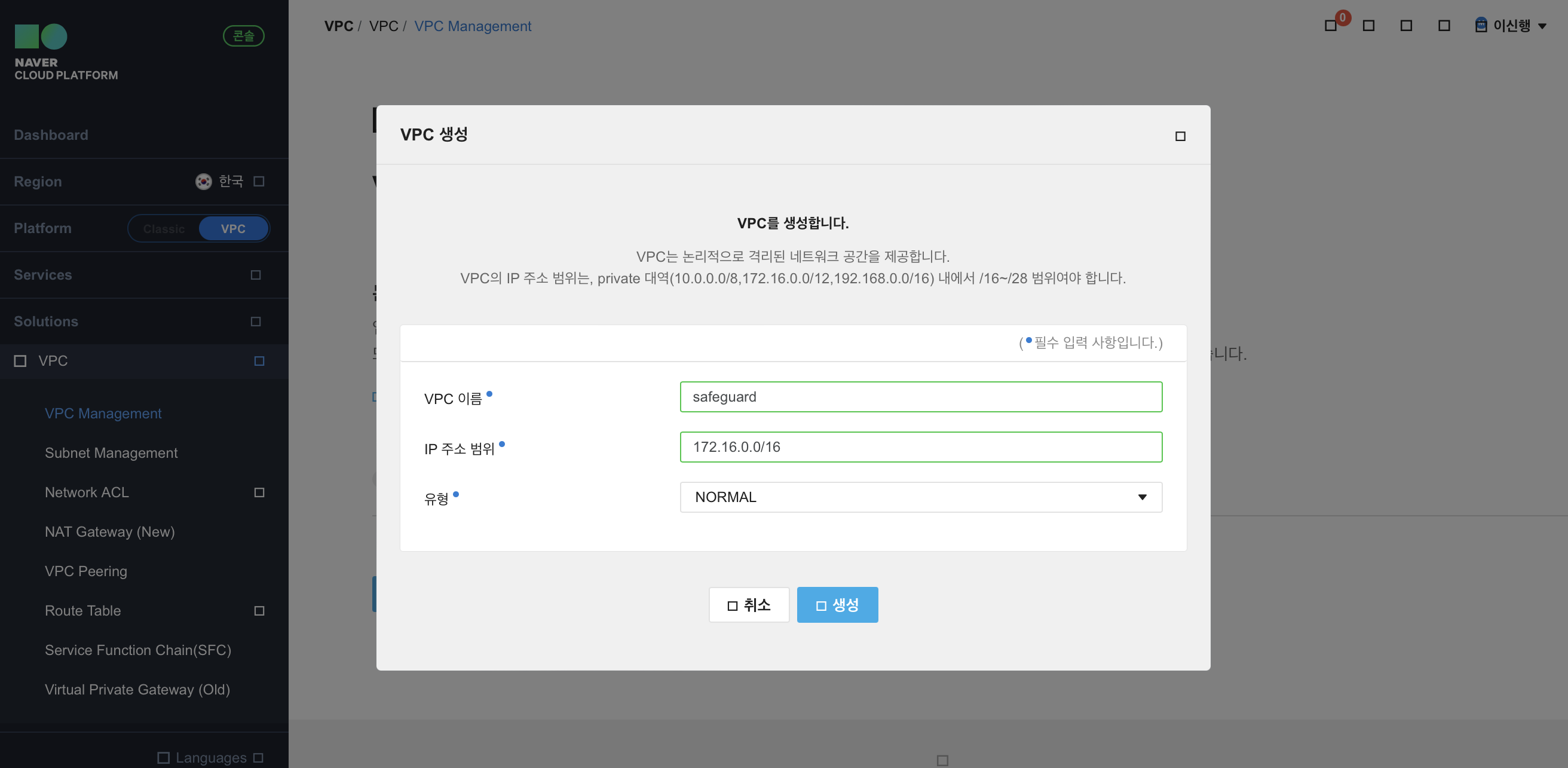The width and height of the screenshot is (1568, 768).
Task: Open Dashboard in the sidebar
Action: (51, 135)
